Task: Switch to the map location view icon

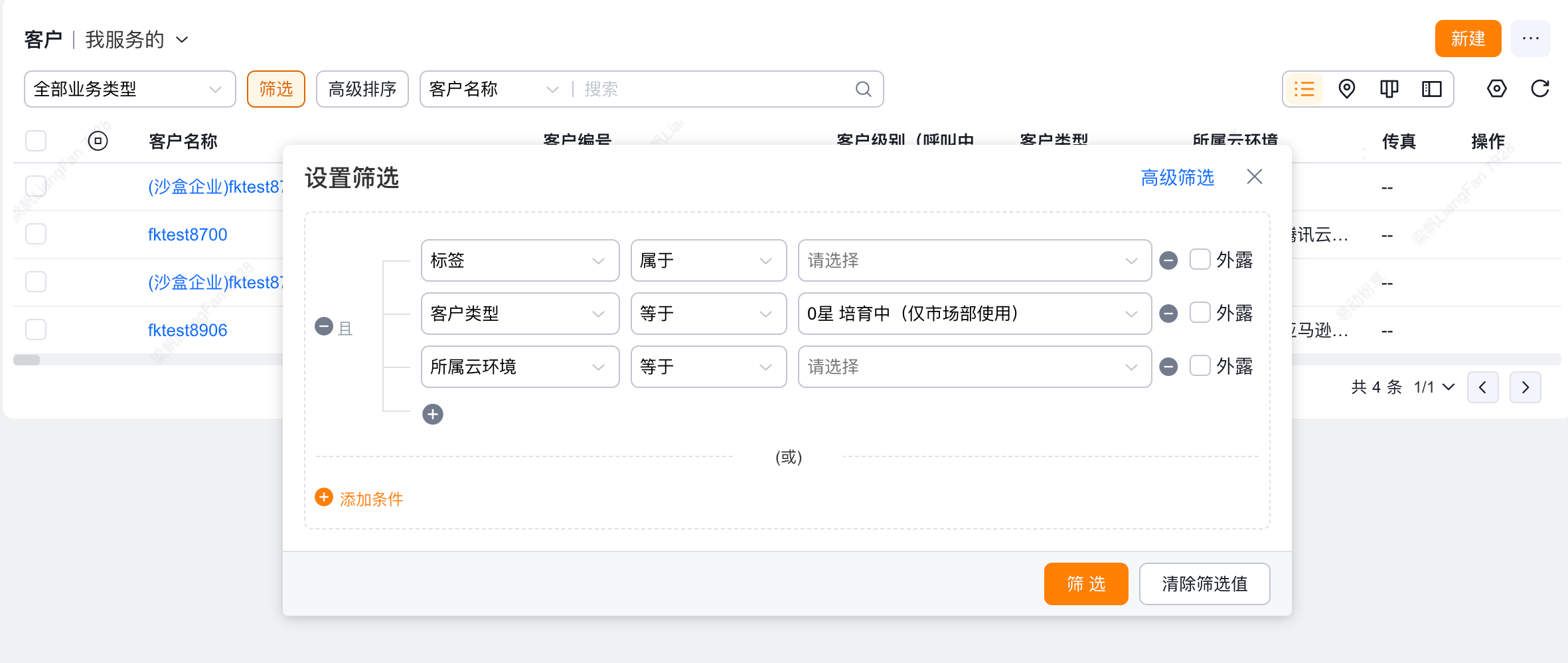Action: [x=1346, y=89]
